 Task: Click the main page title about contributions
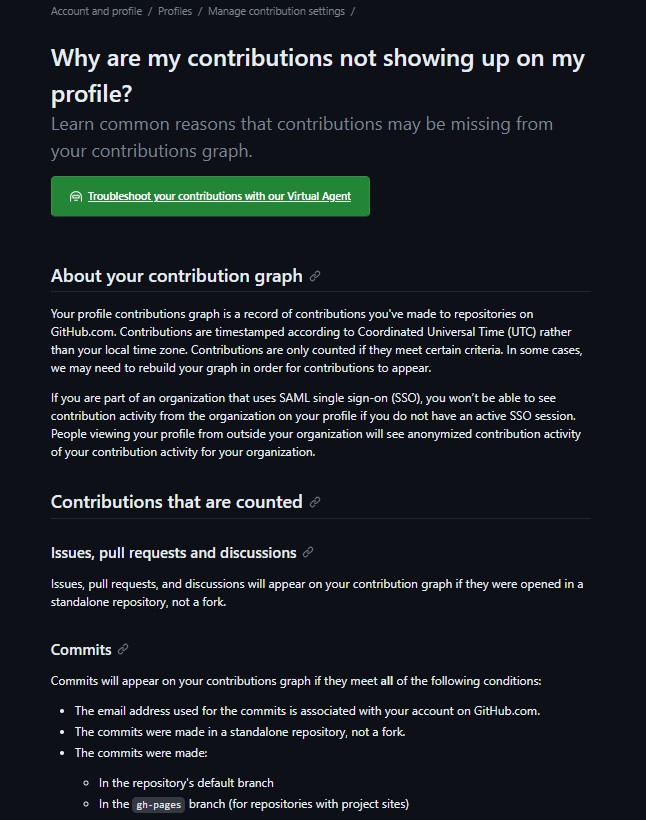pyautogui.click(x=318, y=76)
